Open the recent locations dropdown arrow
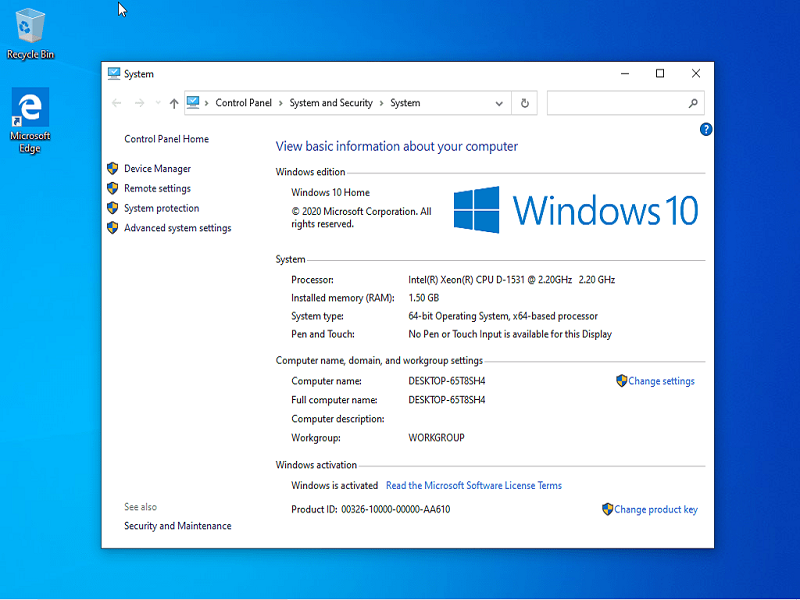The image size is (800, 600). coord(158,103)
